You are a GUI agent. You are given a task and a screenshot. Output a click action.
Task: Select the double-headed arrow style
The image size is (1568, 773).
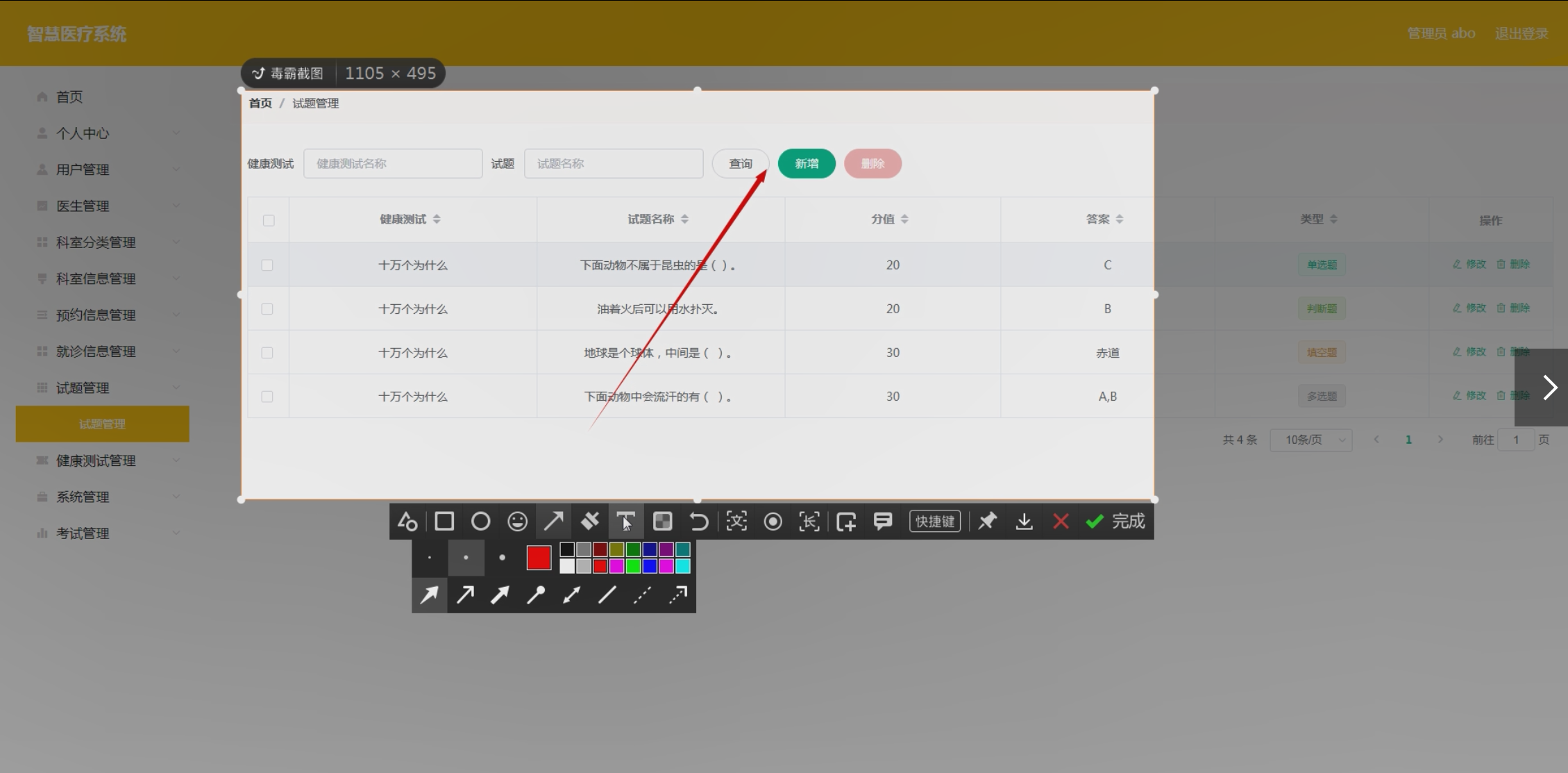click(571, 595)
